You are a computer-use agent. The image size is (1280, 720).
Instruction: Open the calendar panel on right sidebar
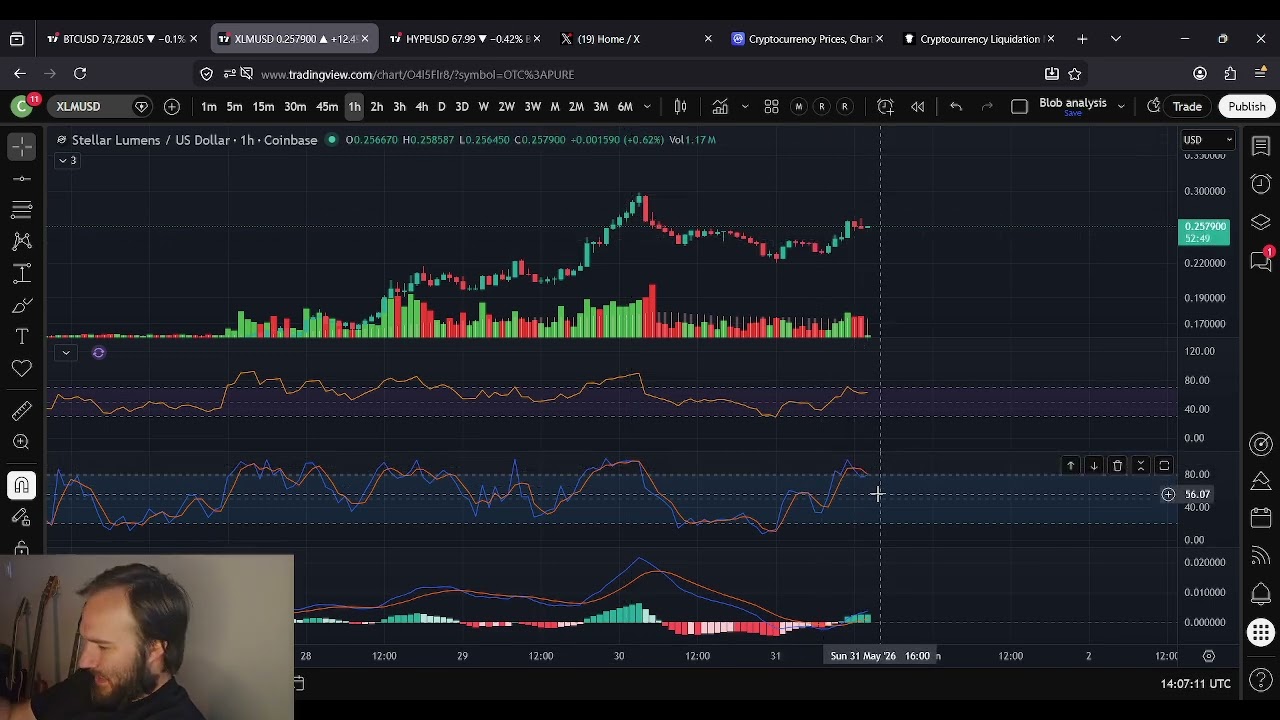pos(1261,518)
